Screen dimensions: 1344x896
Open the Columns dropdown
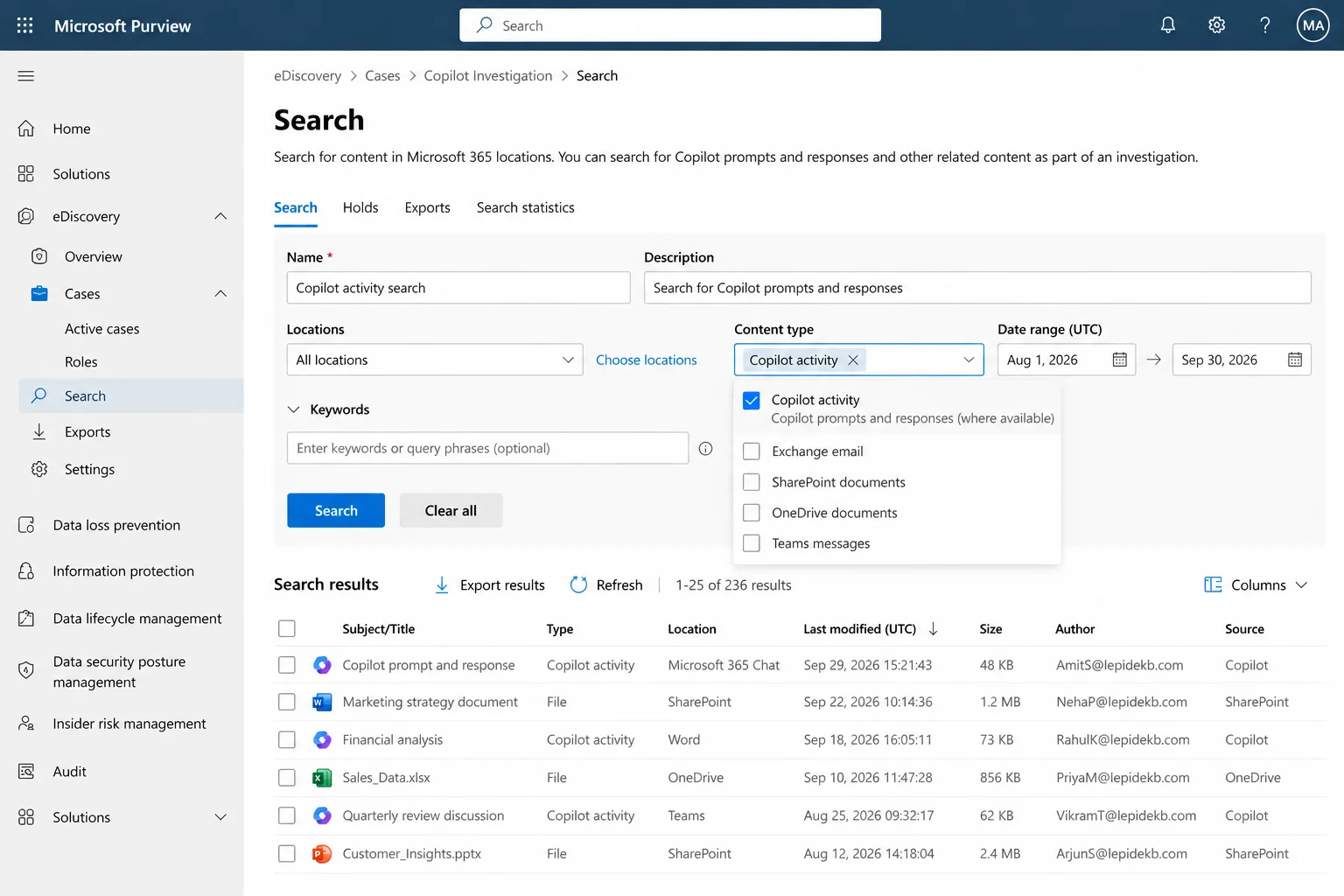coord(1256,584)
